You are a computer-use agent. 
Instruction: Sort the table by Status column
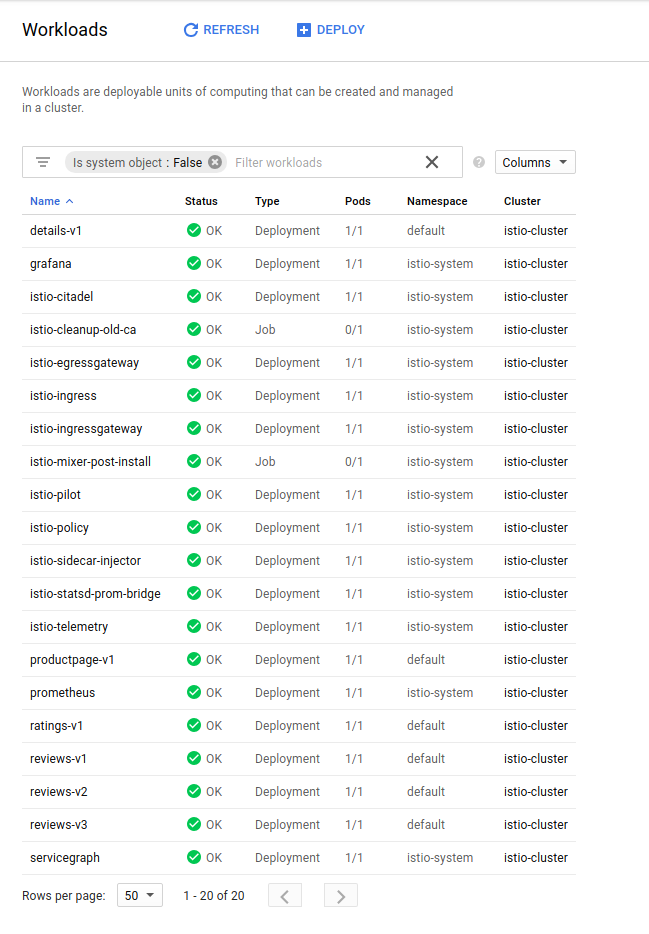[201, 201]
